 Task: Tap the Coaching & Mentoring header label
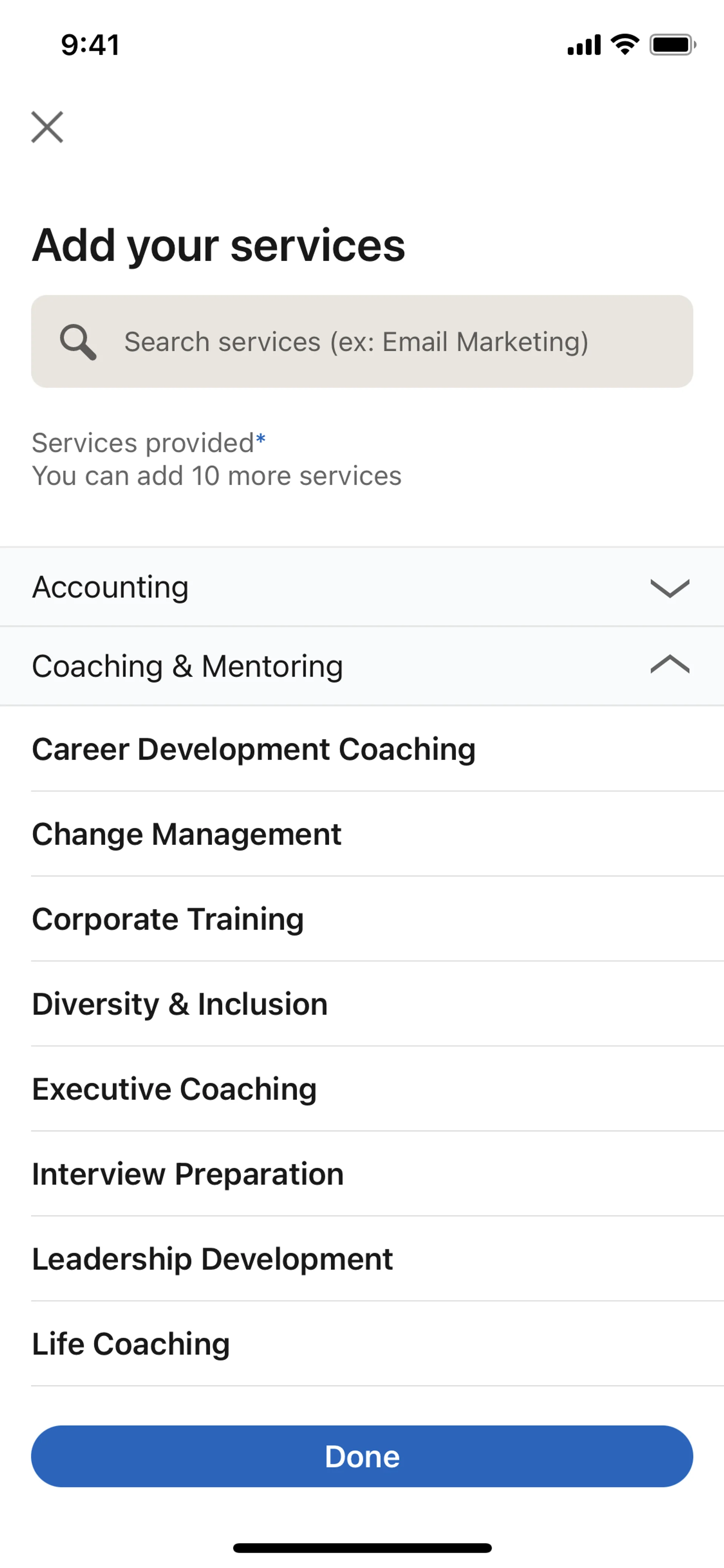[x=187, y=667]
